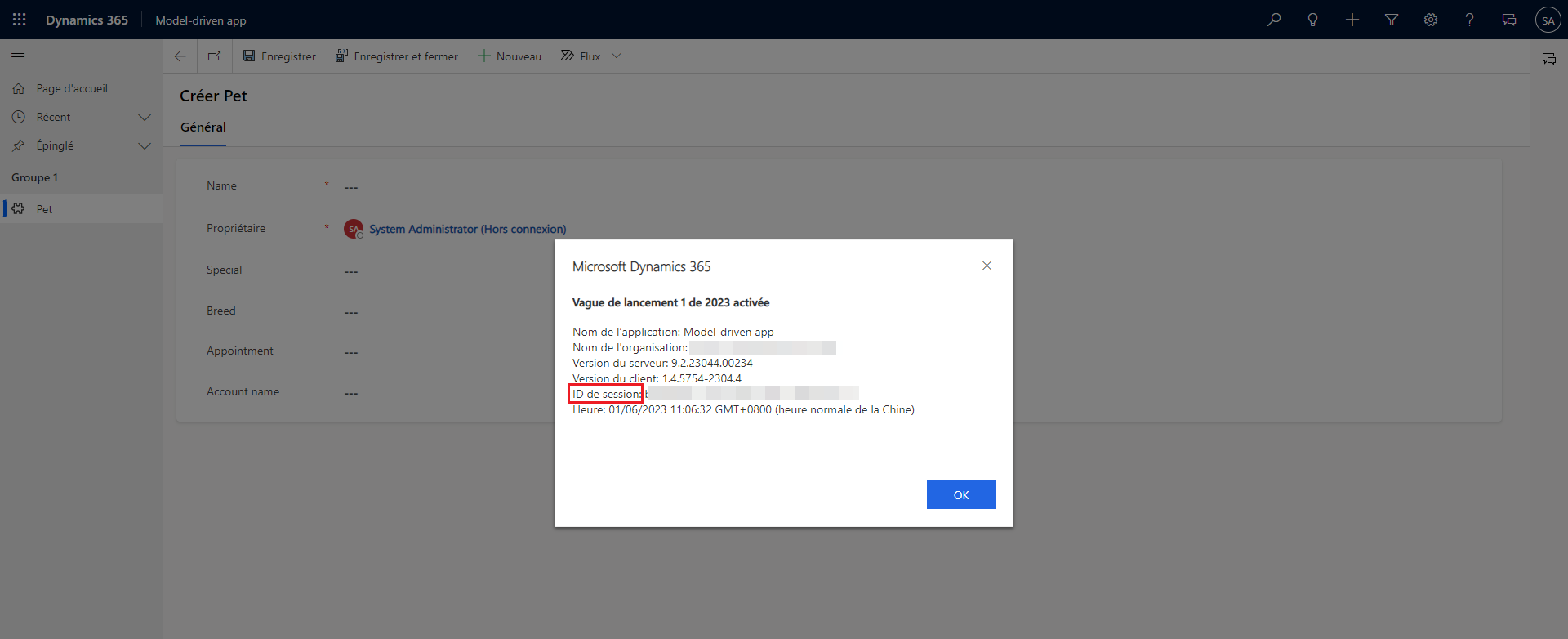Open the chat icon in the header
The width and height of the screenshot is (1568, 639).
[x=1509, y=20]
